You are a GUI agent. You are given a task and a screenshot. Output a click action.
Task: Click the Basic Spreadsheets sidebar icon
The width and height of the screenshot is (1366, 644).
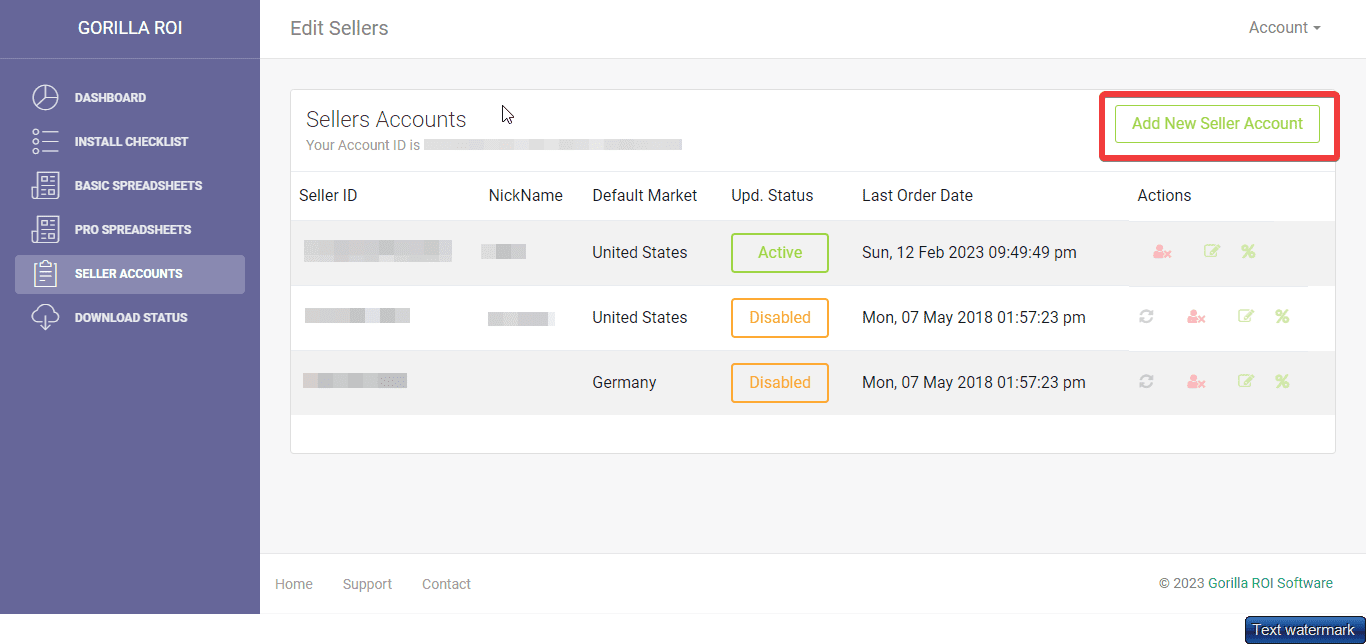[46, 186]
